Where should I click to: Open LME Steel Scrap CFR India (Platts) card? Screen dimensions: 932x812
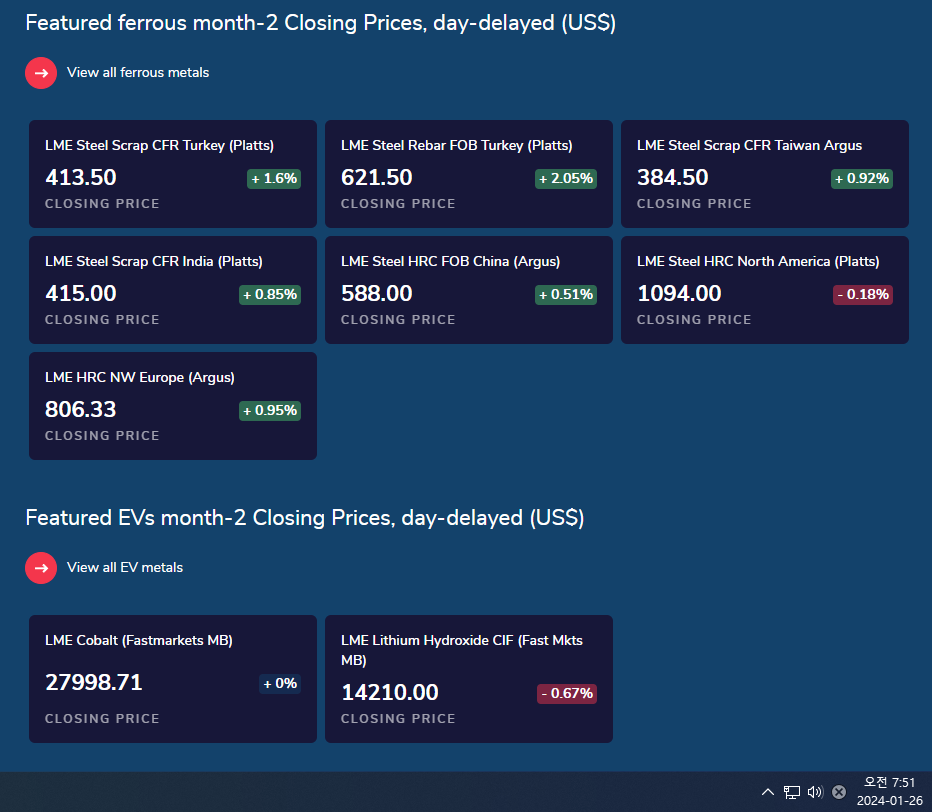(173, 290)
